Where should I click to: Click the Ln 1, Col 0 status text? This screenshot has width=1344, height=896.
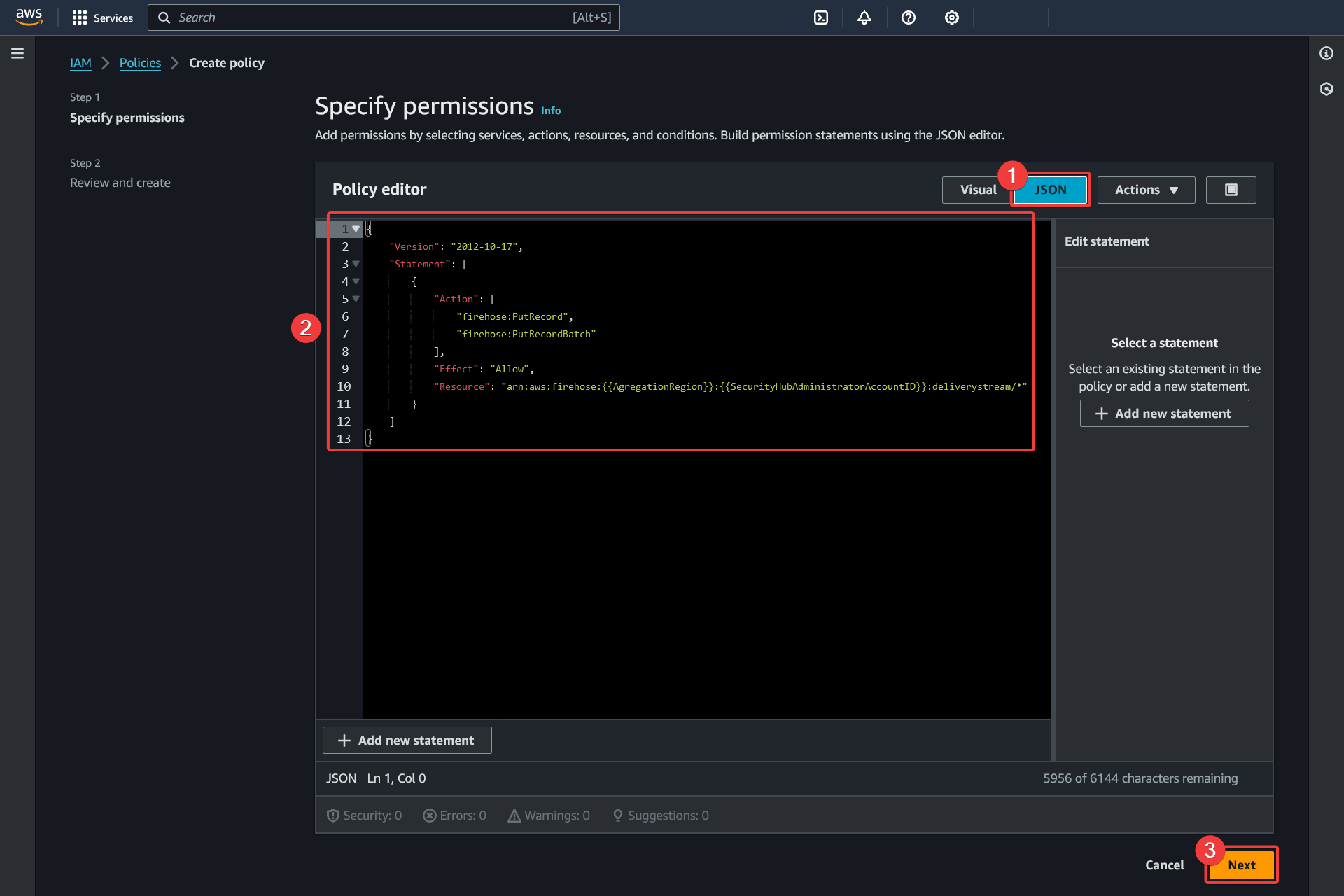tap(396, 778)
